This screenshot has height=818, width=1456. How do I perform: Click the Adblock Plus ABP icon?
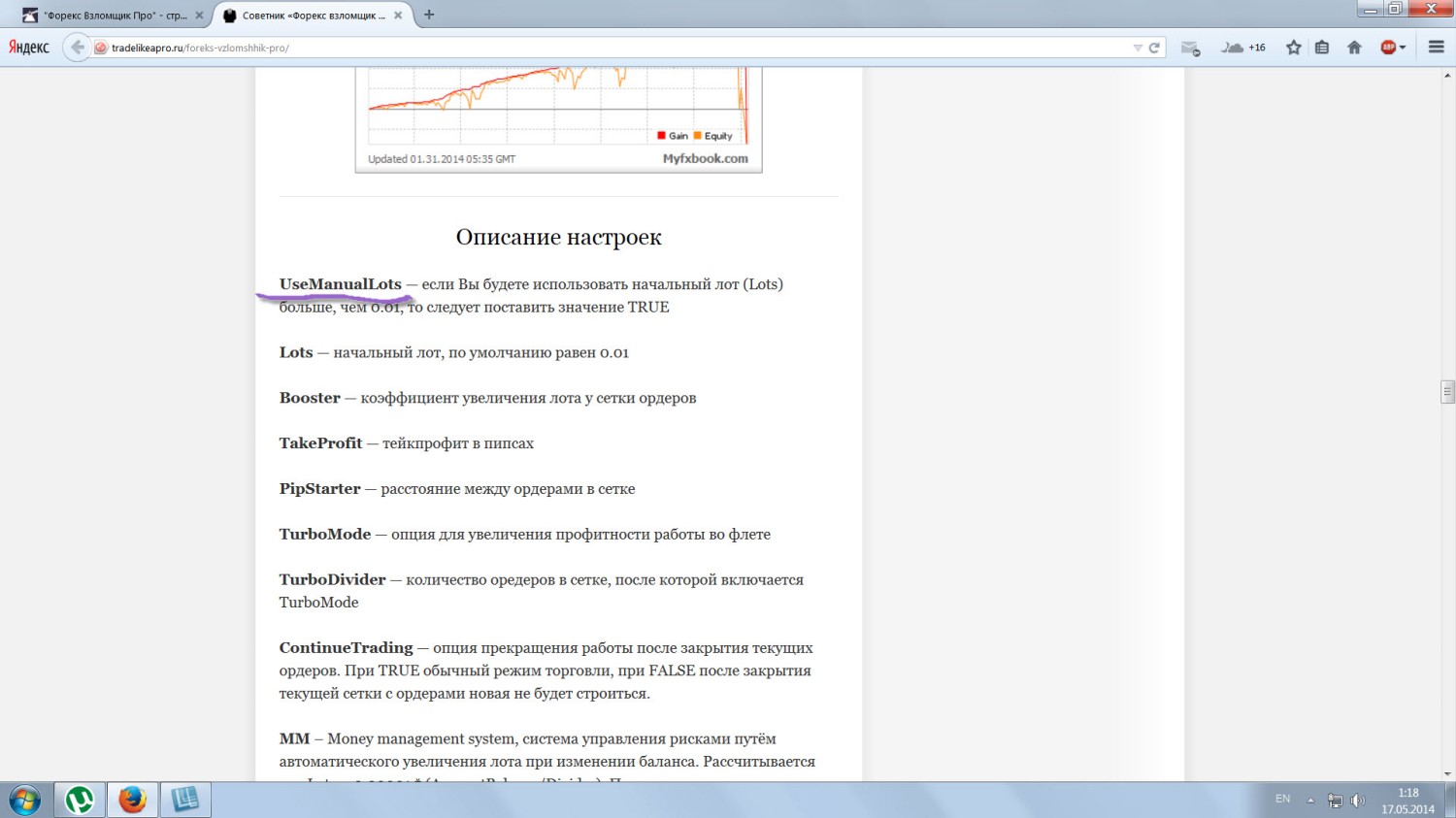coord(1388,48)
